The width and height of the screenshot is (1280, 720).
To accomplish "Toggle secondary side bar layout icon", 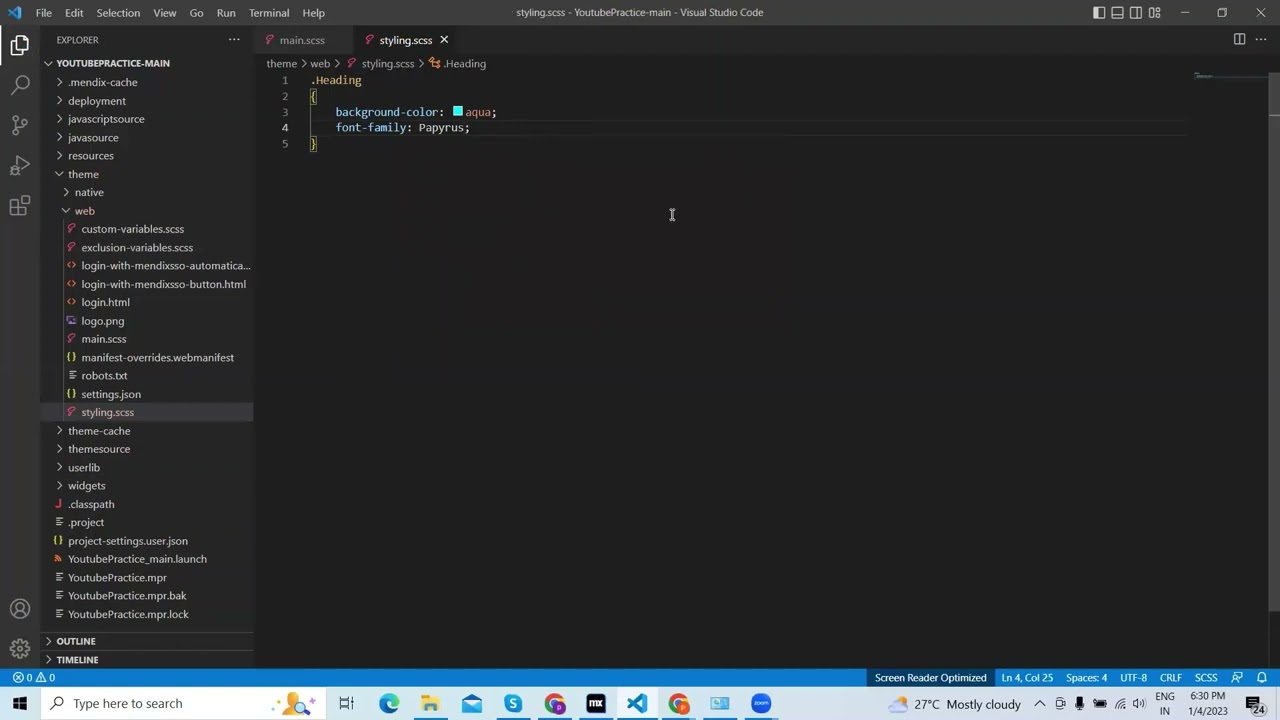I will (1136, 12).
